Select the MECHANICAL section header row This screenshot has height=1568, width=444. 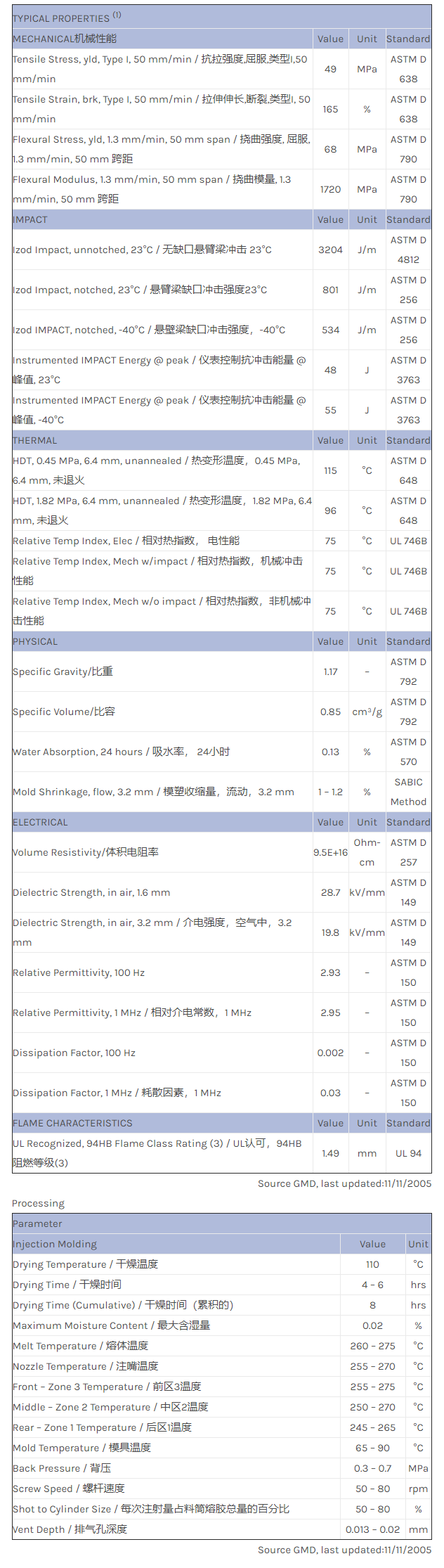[65, 39]
